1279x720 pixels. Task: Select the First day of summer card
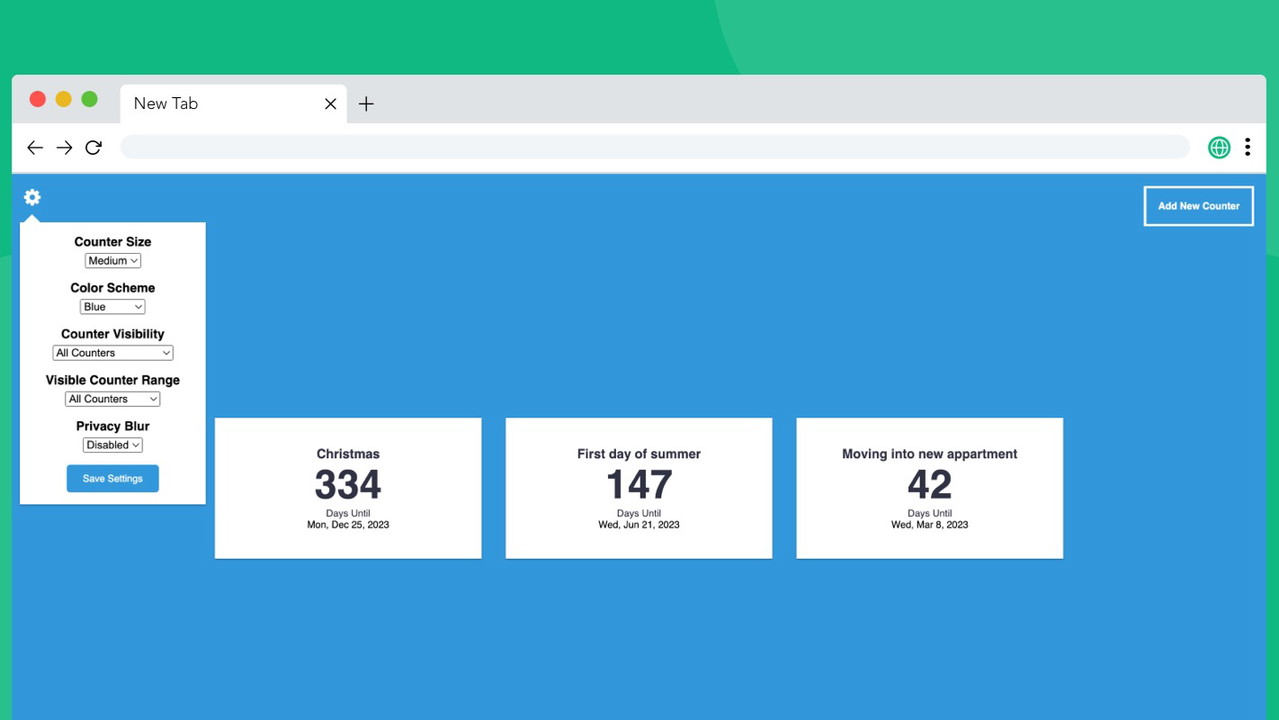pos(639,488)
